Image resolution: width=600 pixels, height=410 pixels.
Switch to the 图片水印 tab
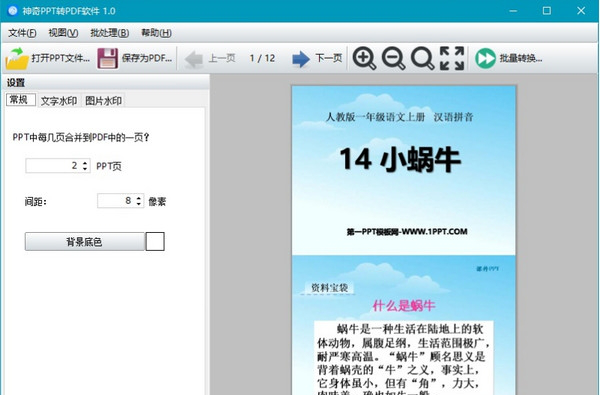point(103,101)
